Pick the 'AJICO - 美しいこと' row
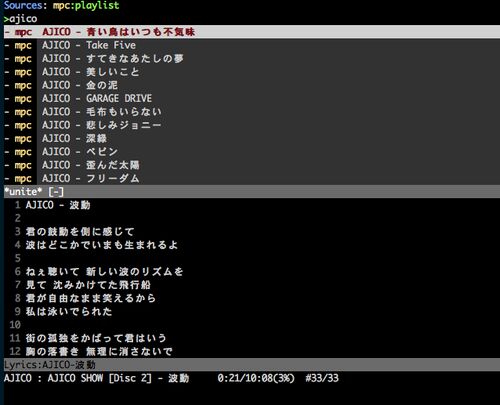The width and height of the screenshot is (500, 405). tap(252, 72)
